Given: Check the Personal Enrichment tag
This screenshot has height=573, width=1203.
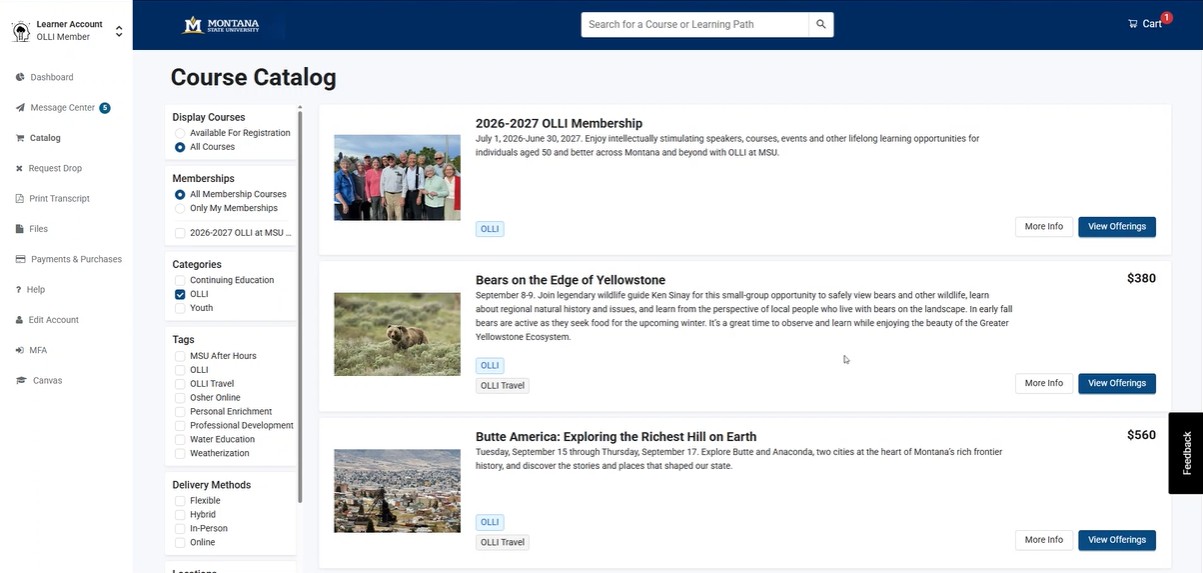Looking at the screenshot, I should click(x=180, y=412).
